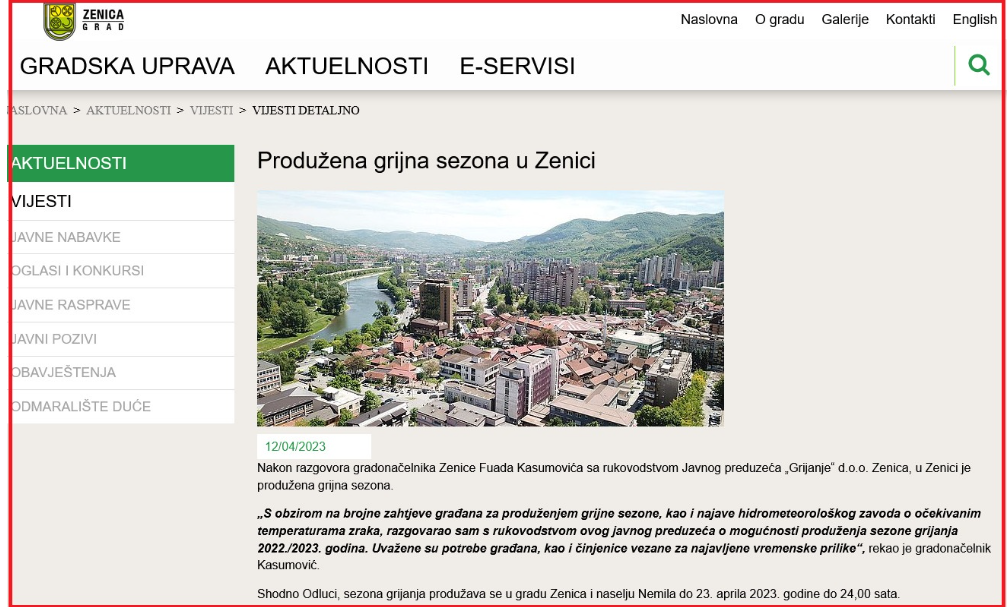Screen dimensions: 1007x607
Task: Select the green AKTUELNOSTI sidebar header
Action: click(120, 163)
